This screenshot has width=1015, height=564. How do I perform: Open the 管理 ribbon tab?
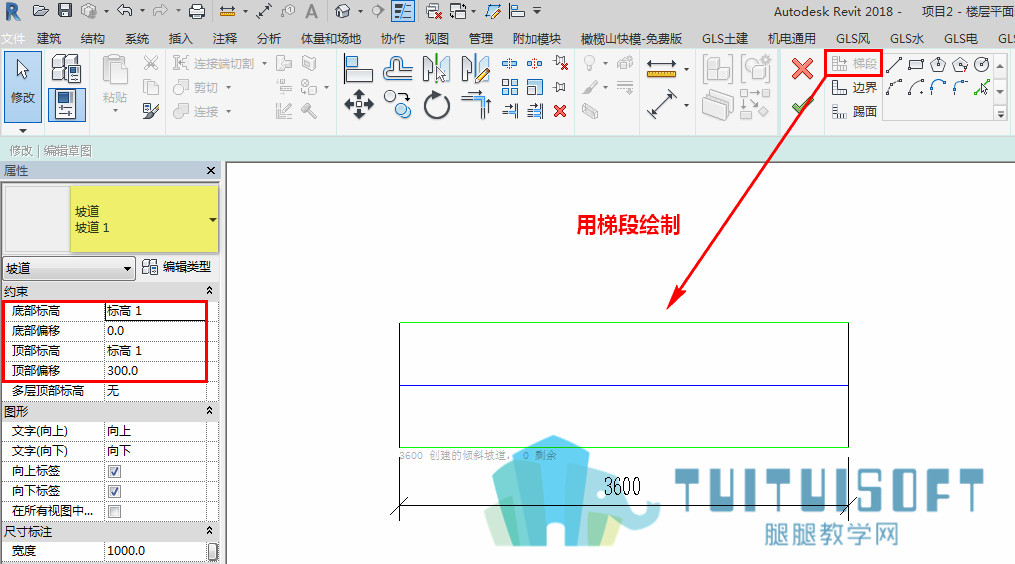pyautogui.click(x=480, y=39)
